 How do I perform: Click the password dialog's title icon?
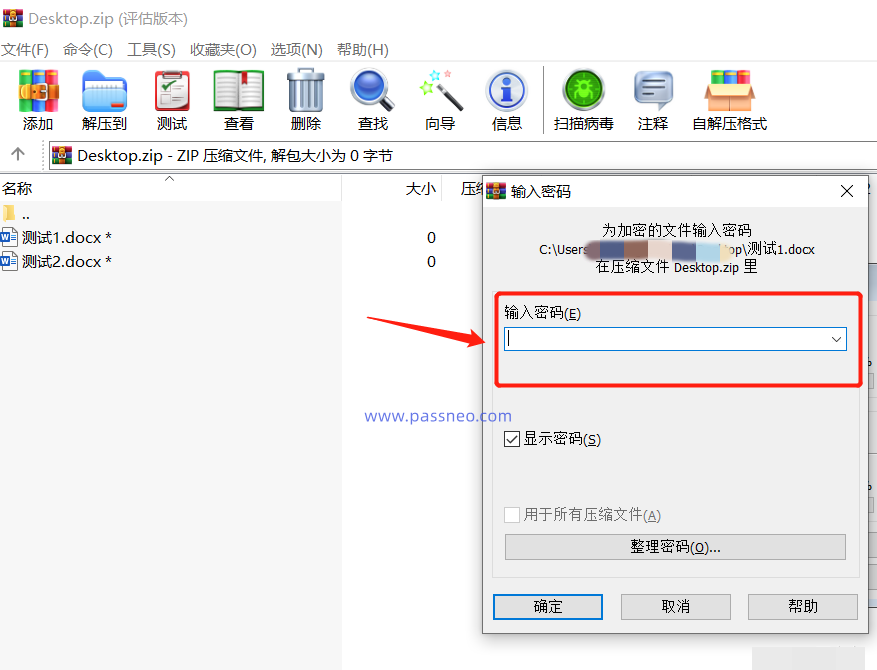point(496,191)
